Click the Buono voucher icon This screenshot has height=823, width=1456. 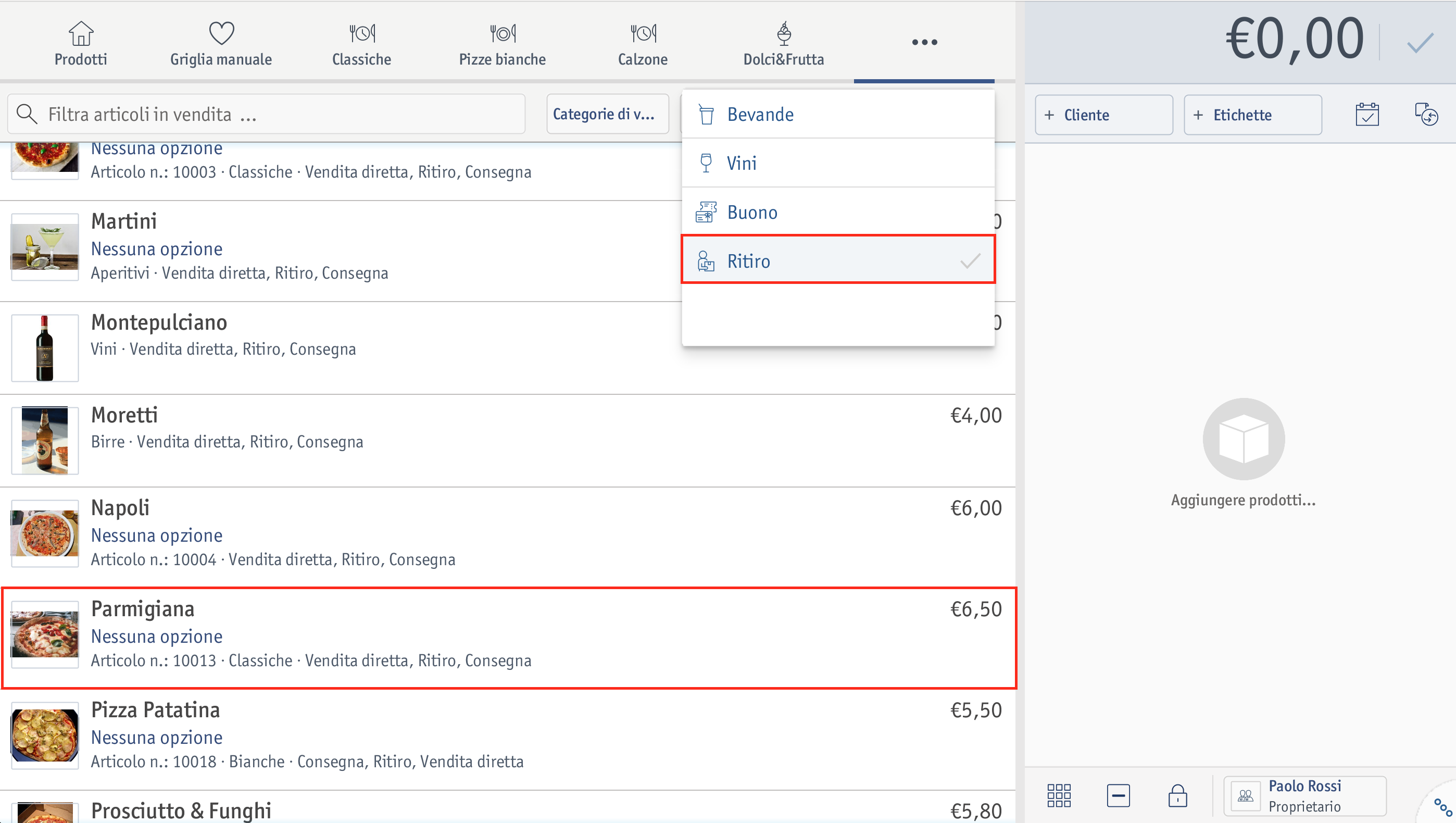(x=706, y=212)
